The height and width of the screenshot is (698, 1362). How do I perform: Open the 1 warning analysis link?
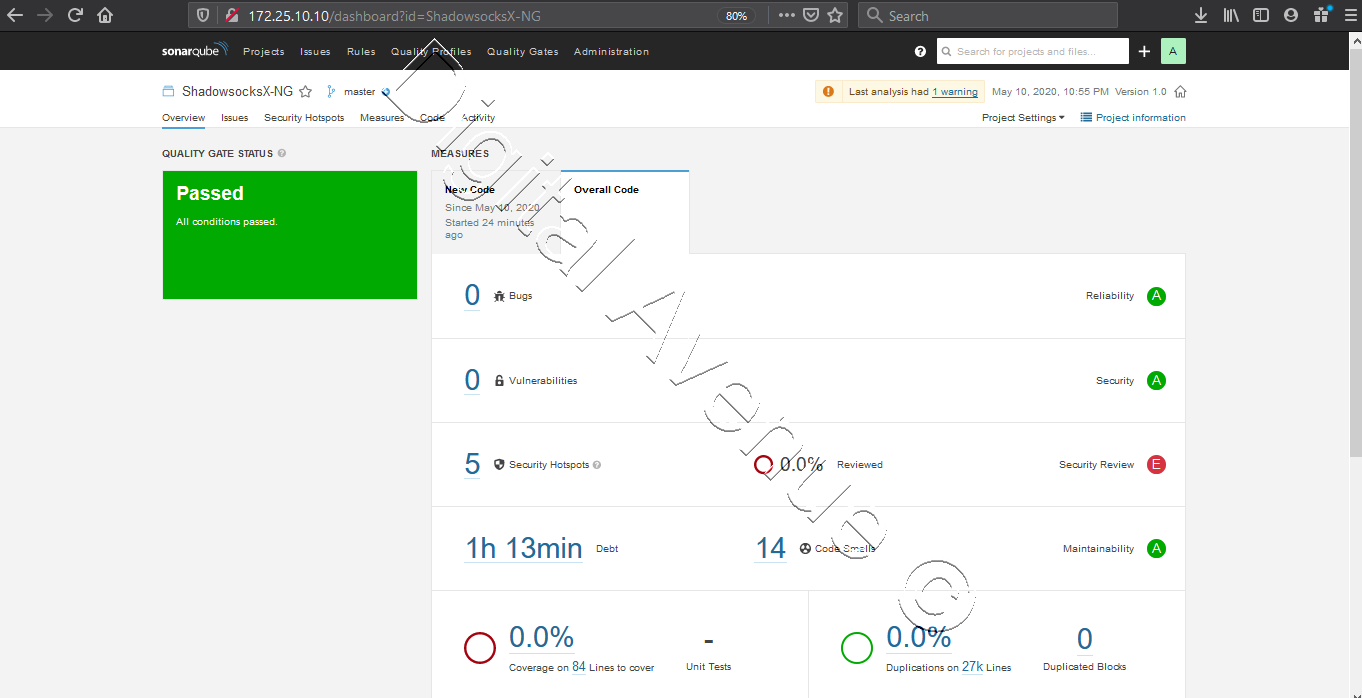click(955, 91)
